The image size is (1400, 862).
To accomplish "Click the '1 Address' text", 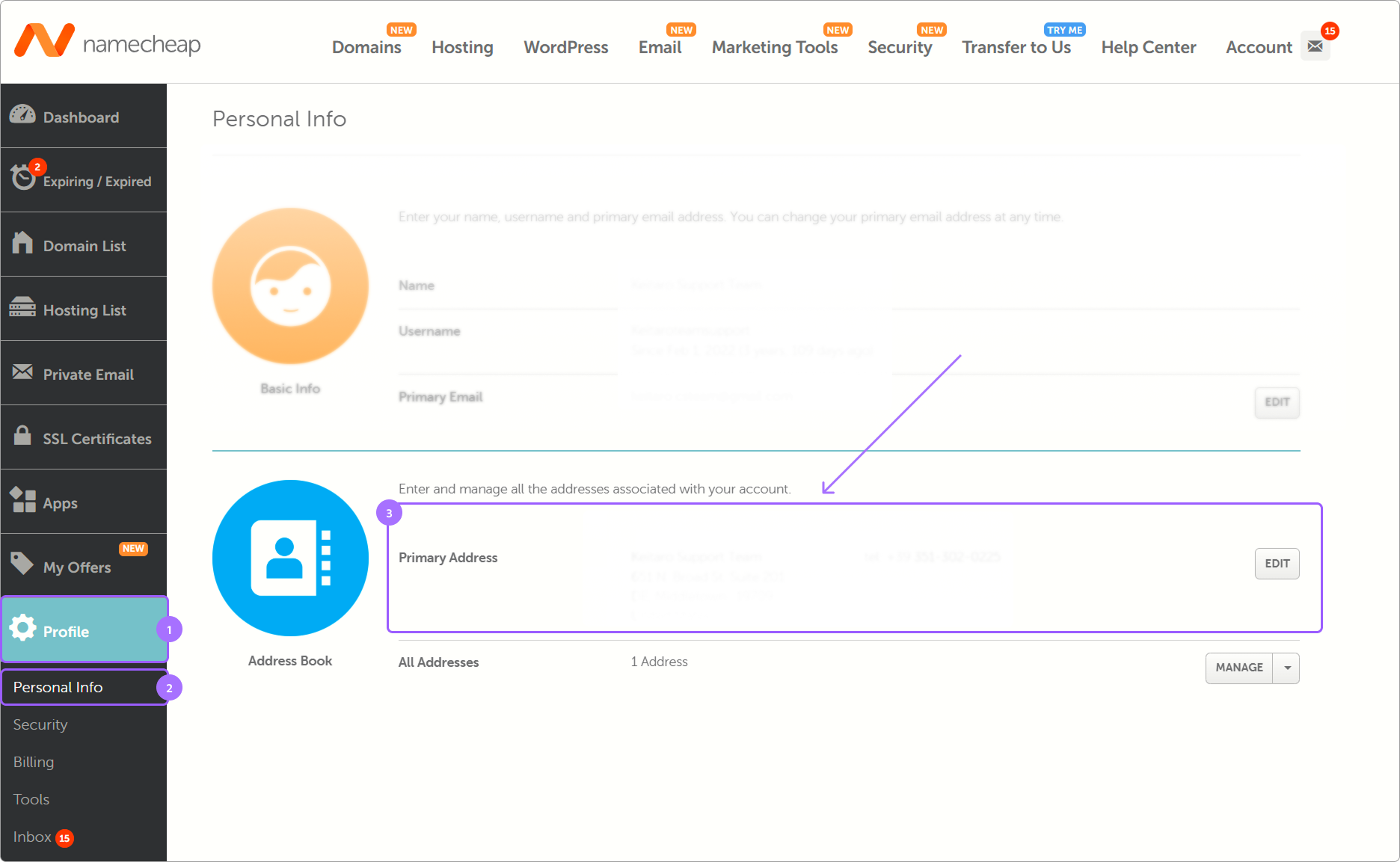I will click(659, 662).
